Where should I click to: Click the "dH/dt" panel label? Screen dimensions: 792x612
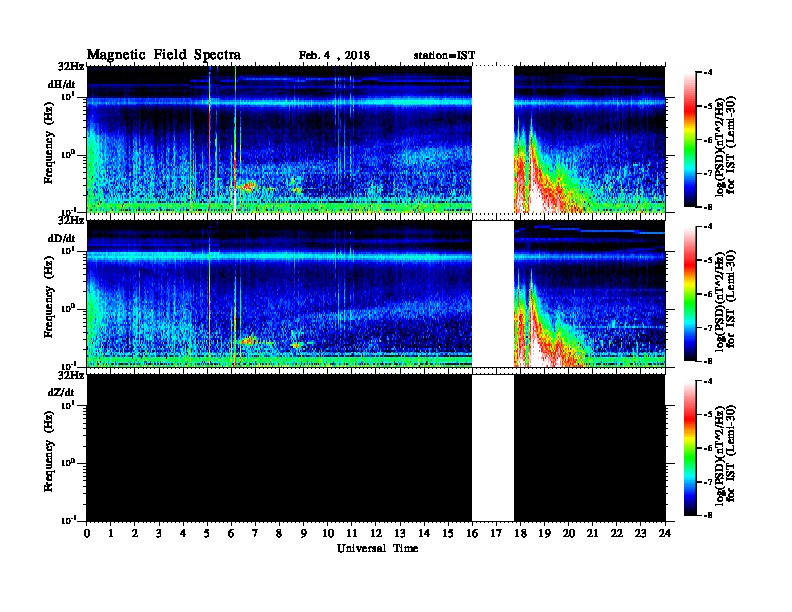(62, 84)
